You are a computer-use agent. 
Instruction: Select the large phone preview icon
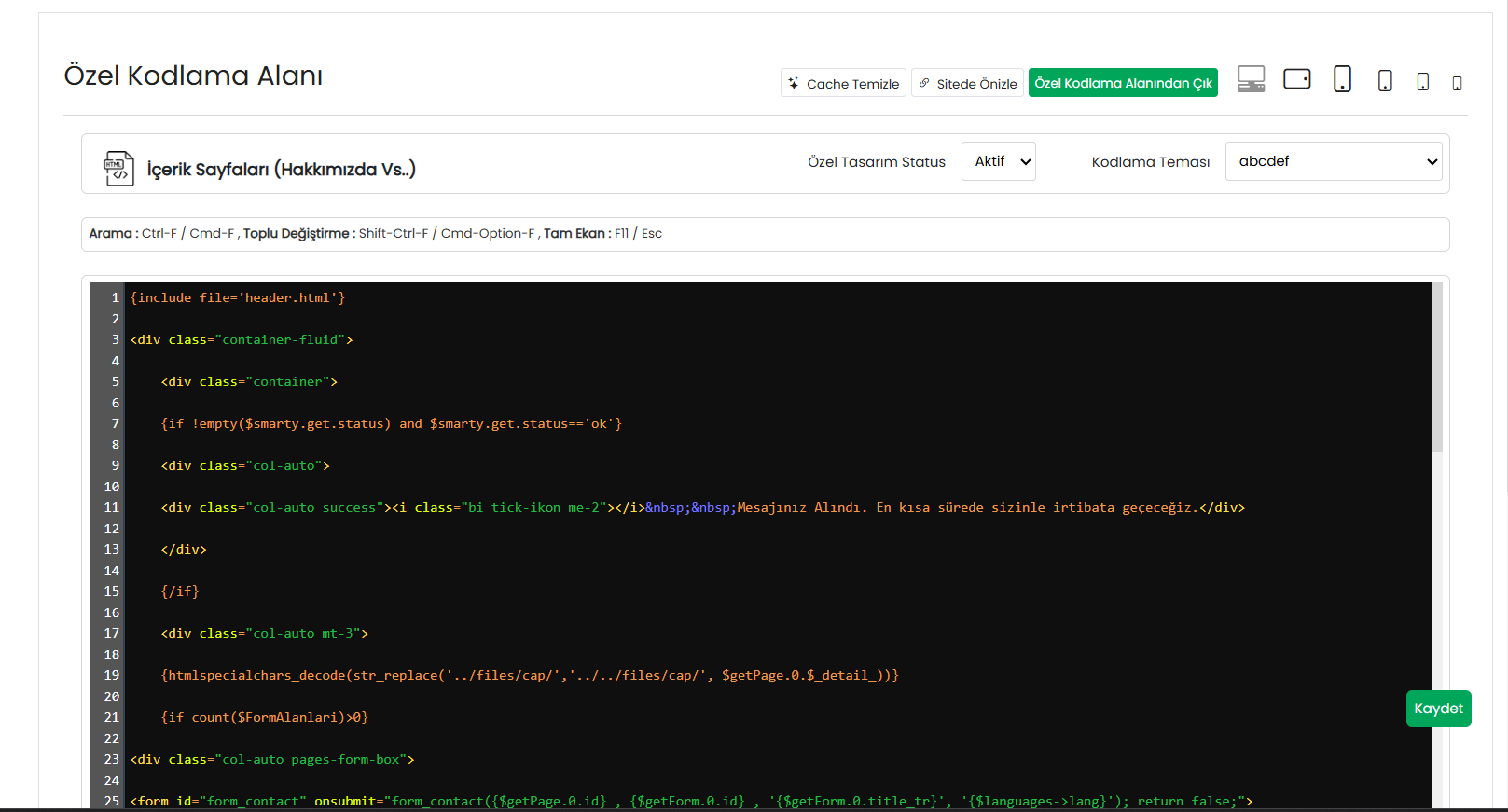tap(1385, 81)
